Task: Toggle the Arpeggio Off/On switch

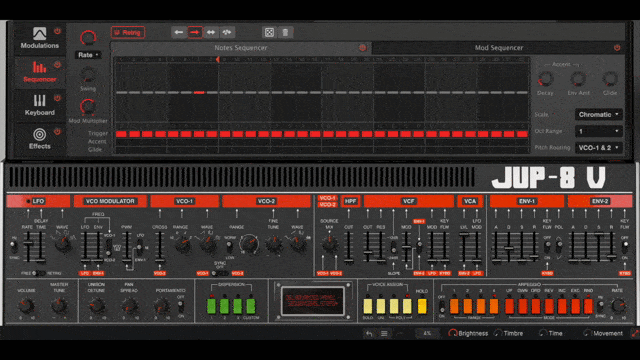Action: (x=442, y=307)
